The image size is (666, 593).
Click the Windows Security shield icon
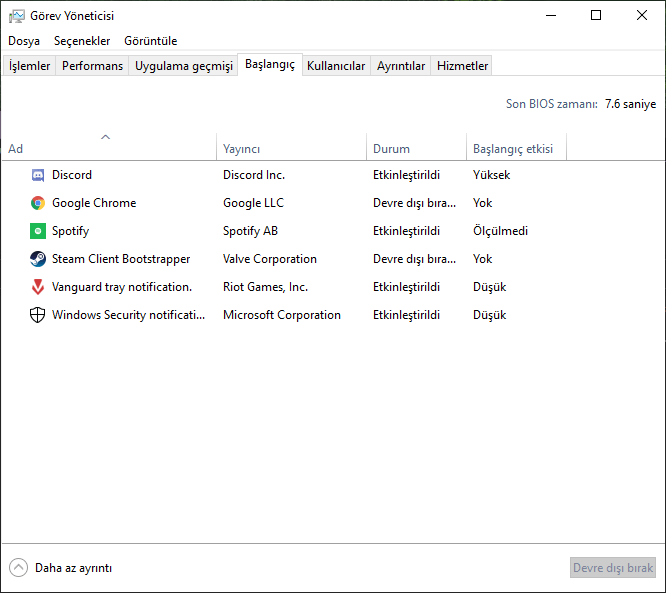[37, 315]
